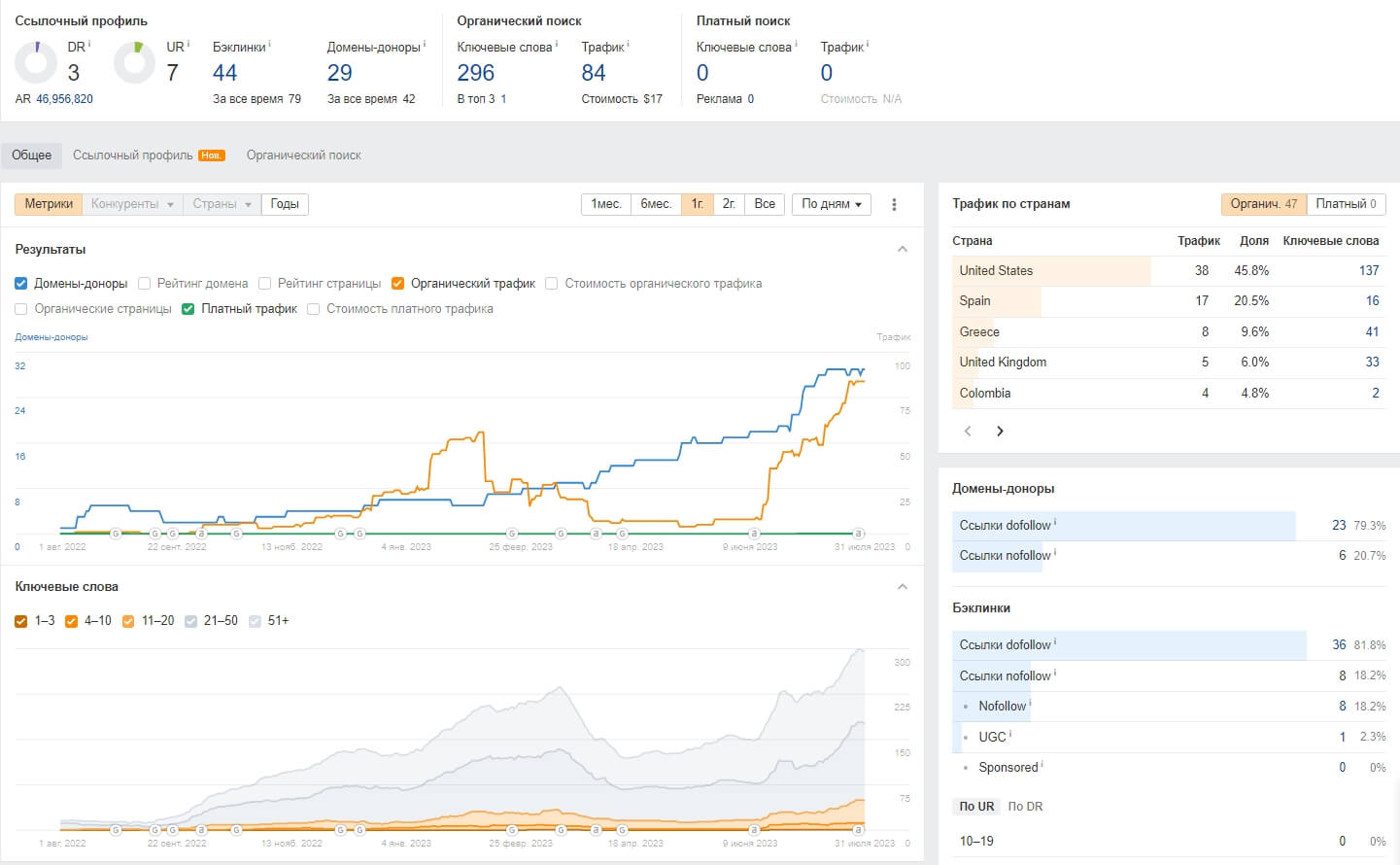Open Органический поиск tab
Screen dimensions: 1400x865
(303, 156)
